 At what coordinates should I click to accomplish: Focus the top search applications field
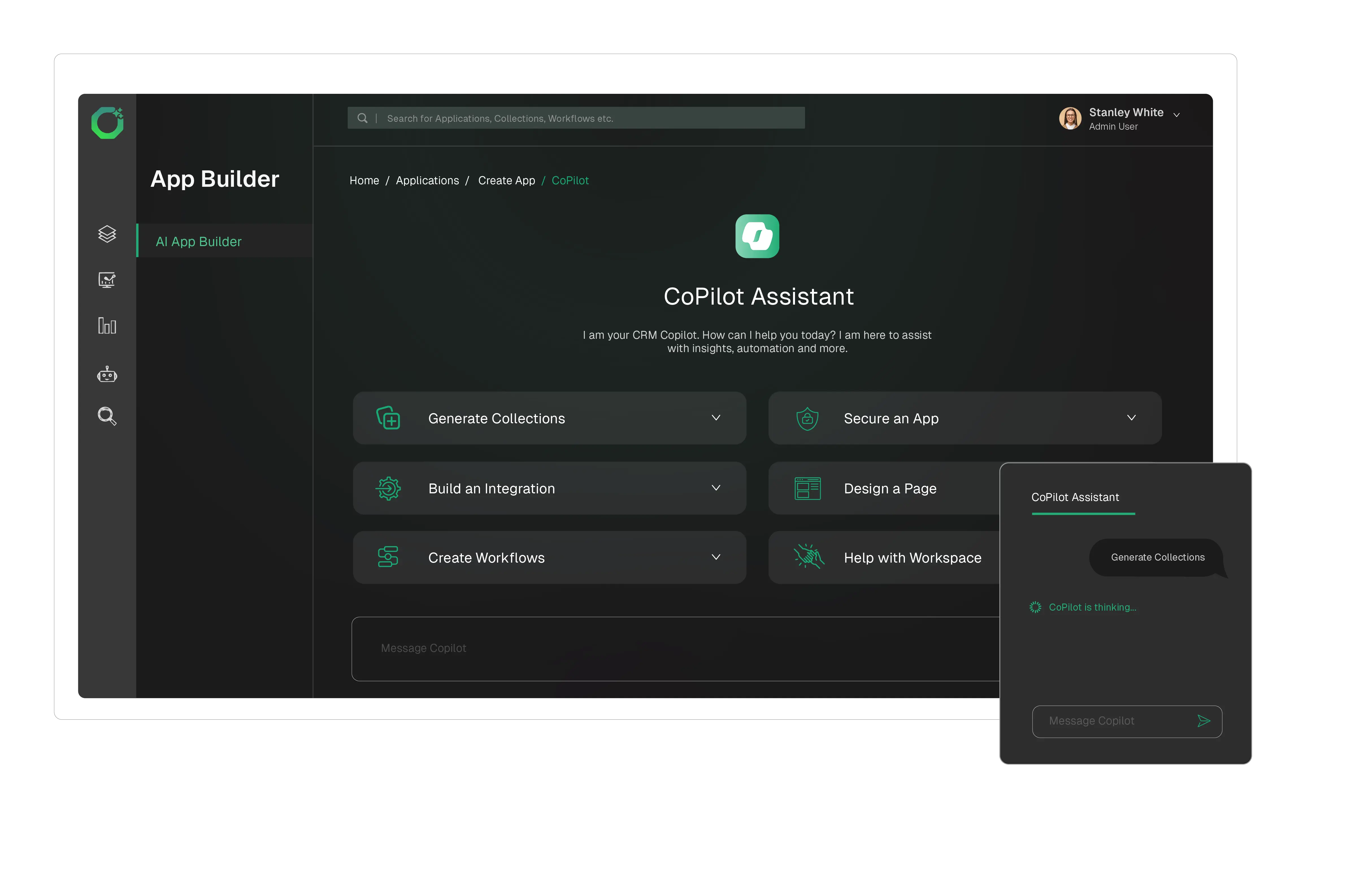tap(576, 118)
